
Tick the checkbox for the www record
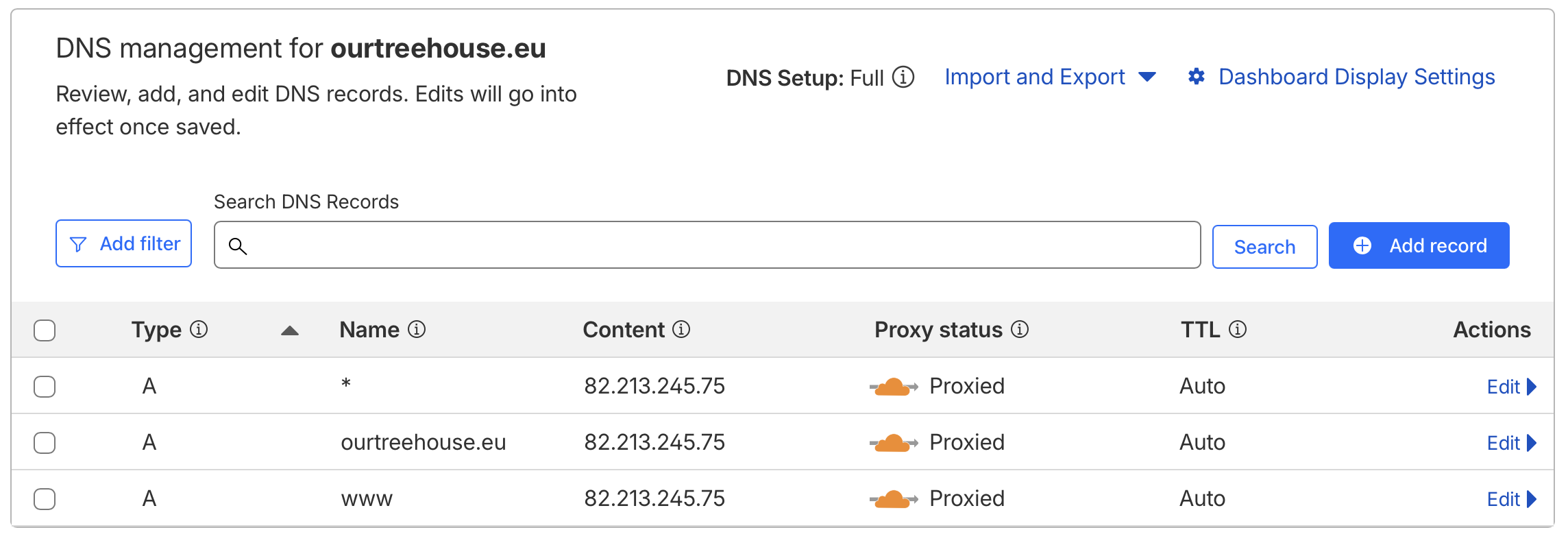coord(45,499)
